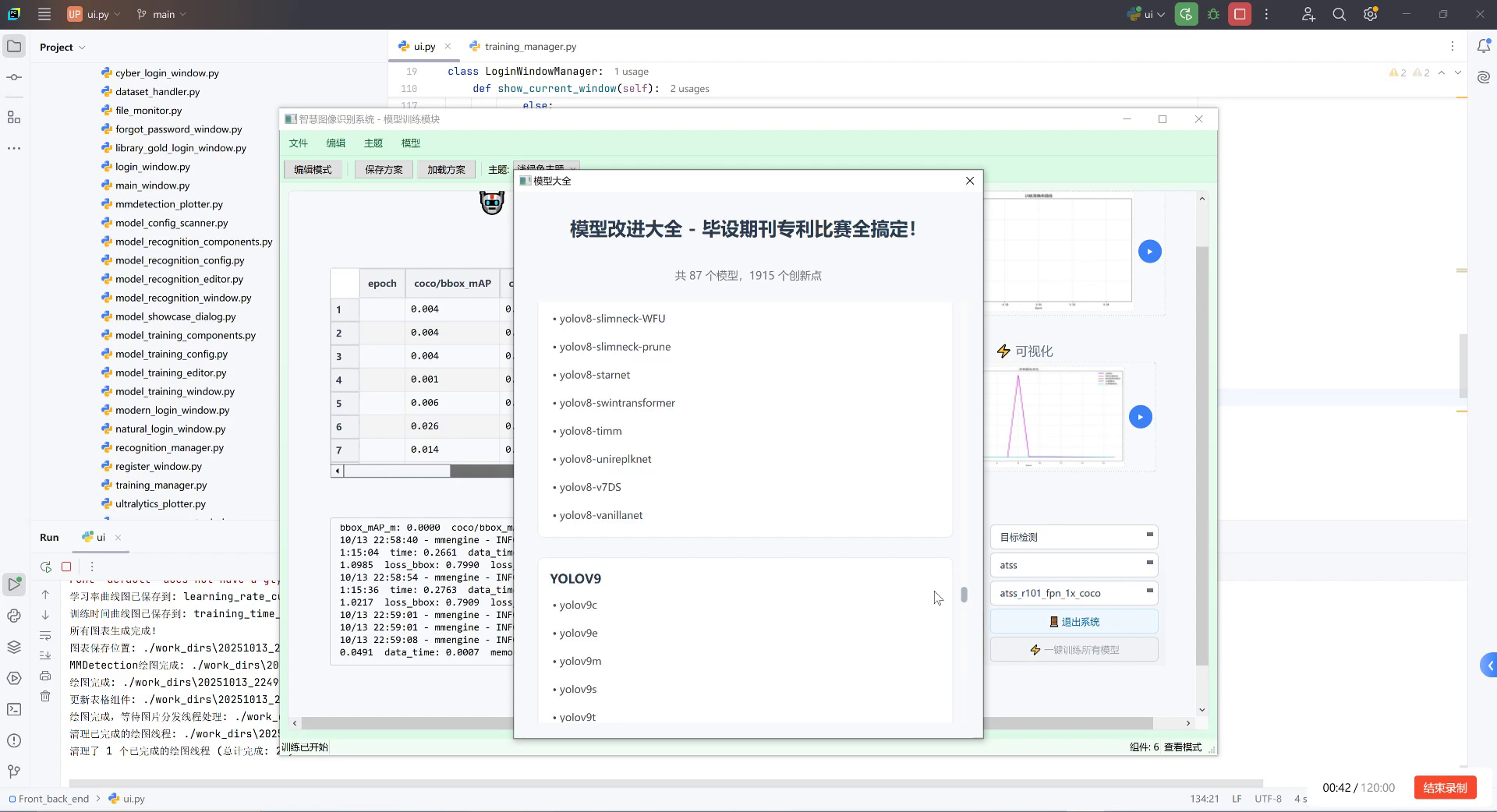Click the Front_back_end breadcrumb in status bar
The width and height of the screenshot is (1497, 812).
click(48, 799)
